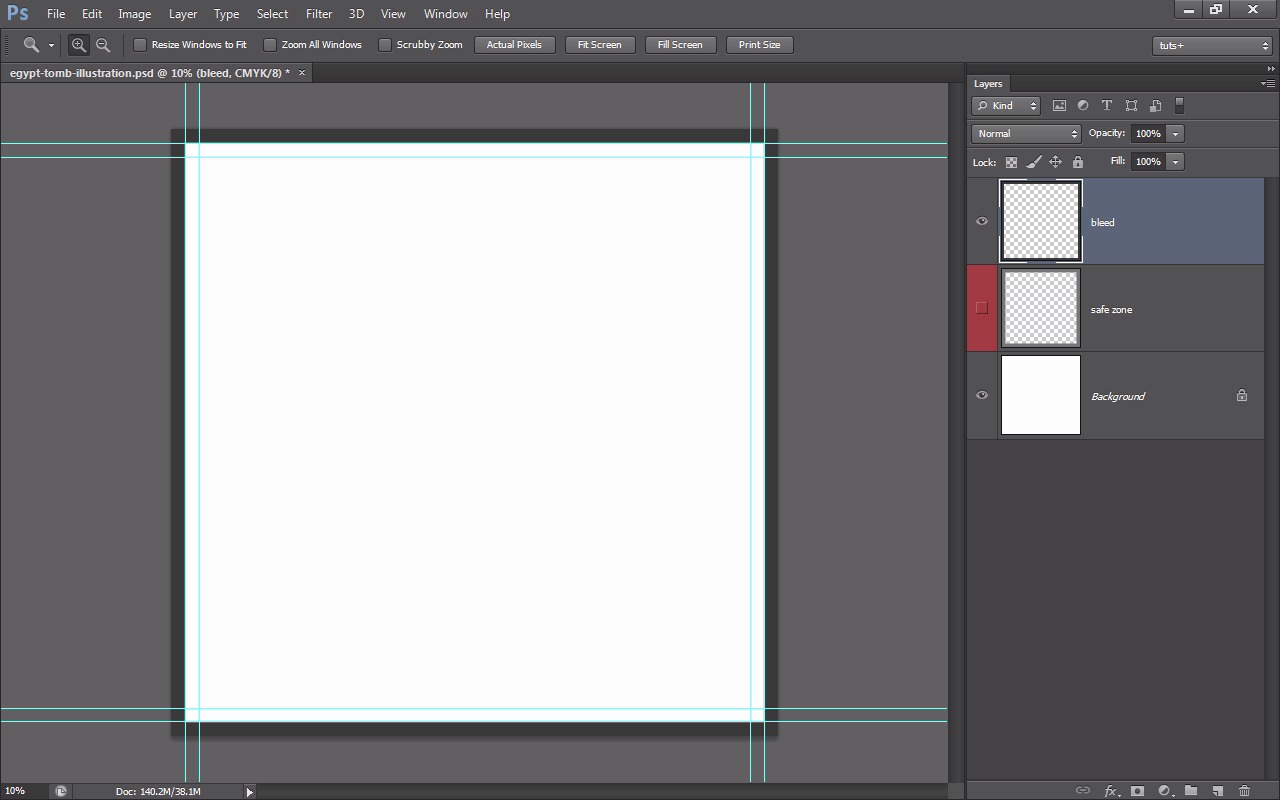The height and width of the screenshot is (800, 1280).
Task: Delete layer with the trash icon
Action: 1244,791
